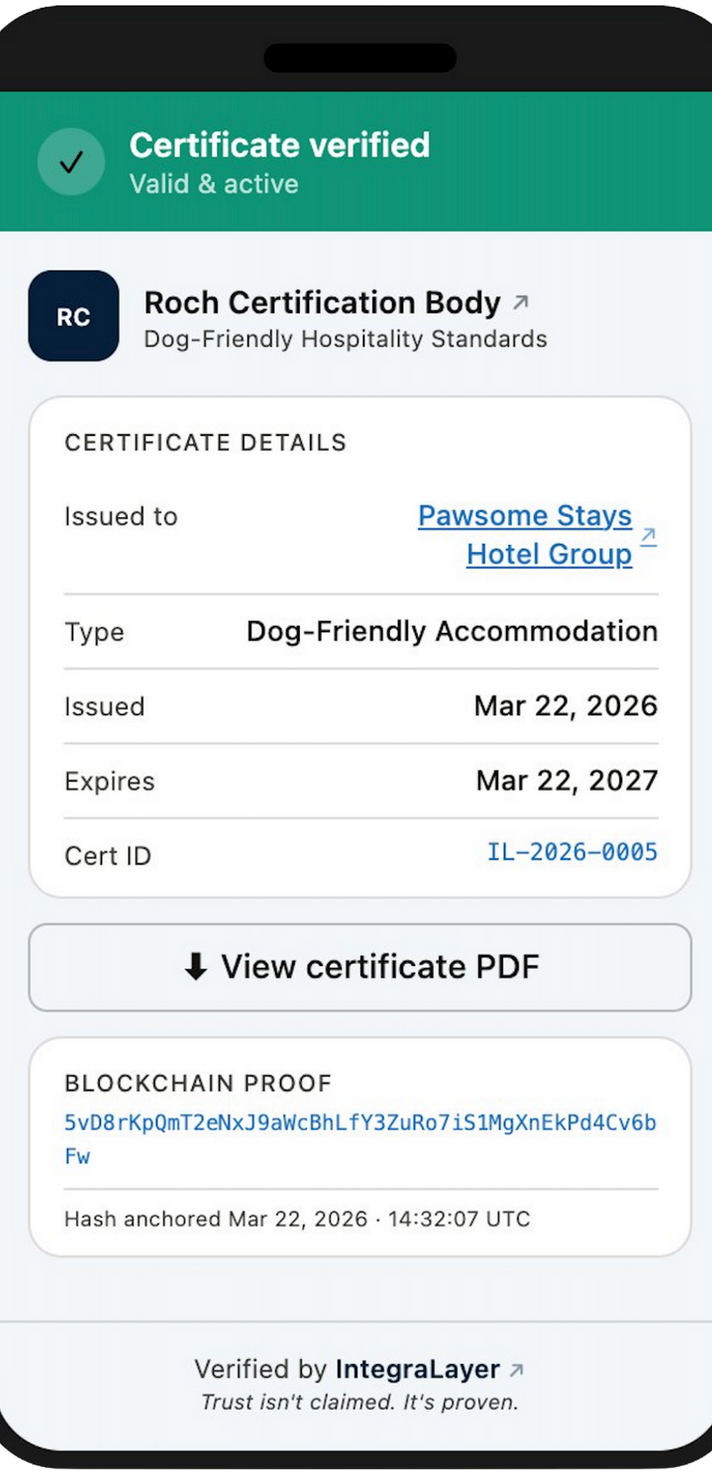The image size is (712, 1478).
Task: Click the RC logo to view the issuer
Action: point(73,315)
